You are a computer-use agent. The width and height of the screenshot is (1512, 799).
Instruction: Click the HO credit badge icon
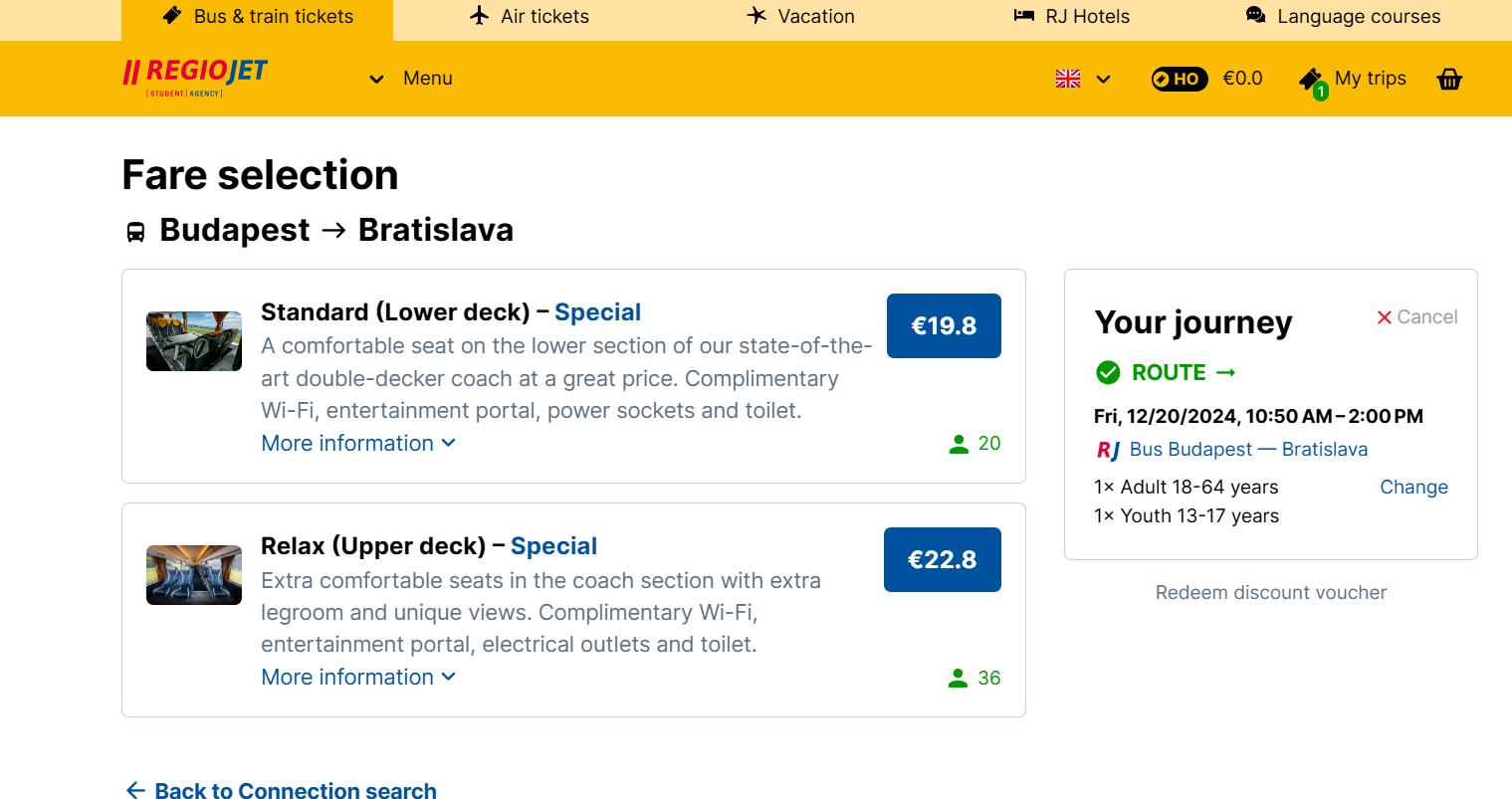pyautogui.click(x=1180, y=79)
